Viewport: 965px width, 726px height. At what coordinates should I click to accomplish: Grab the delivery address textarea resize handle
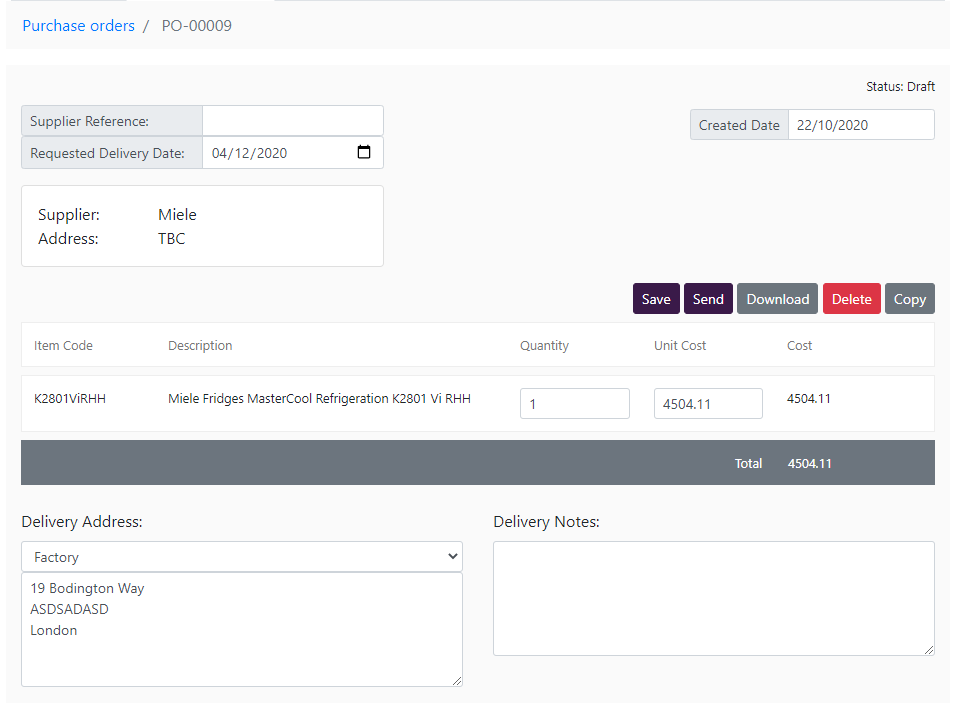tap(457, 680)
